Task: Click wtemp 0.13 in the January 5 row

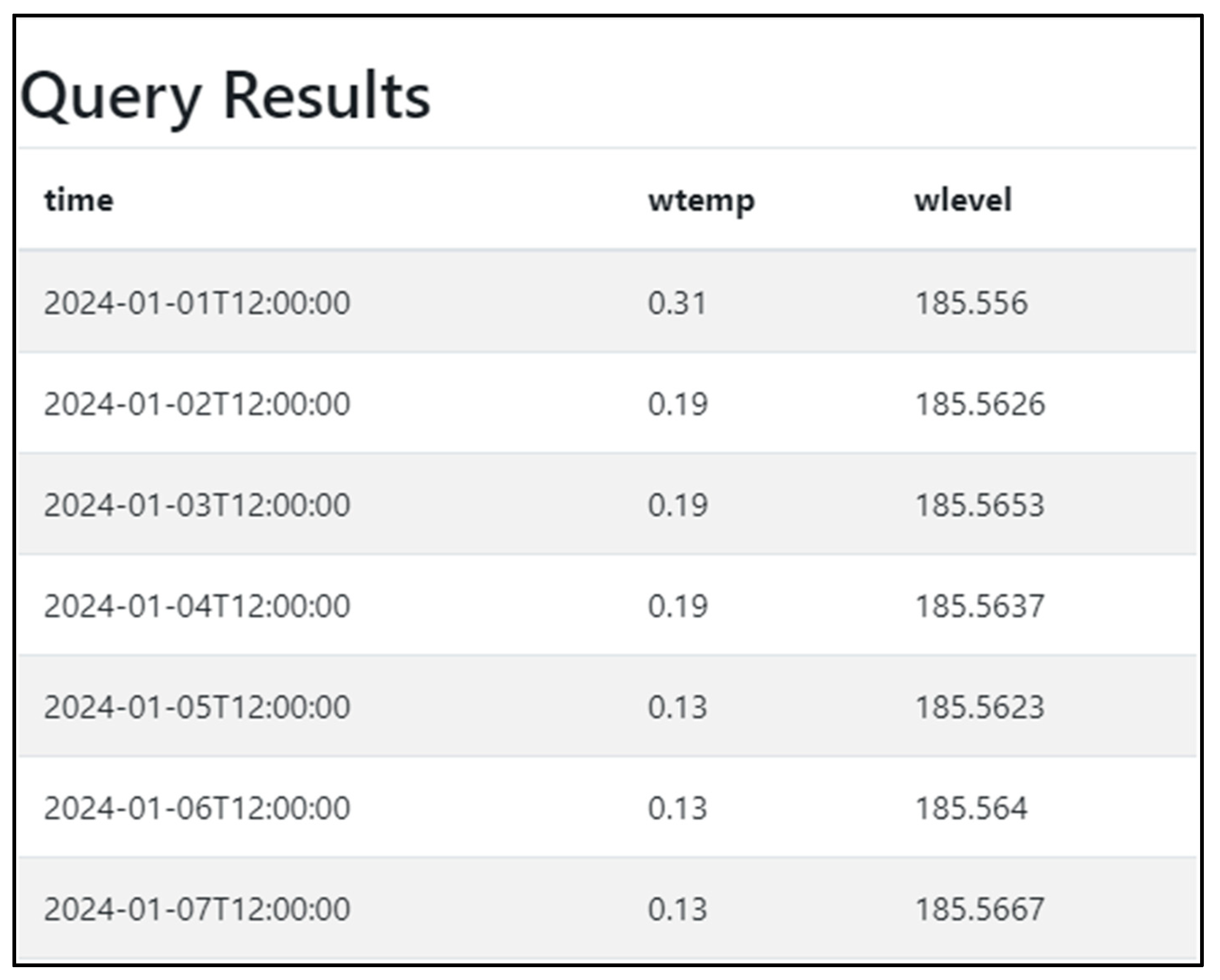Action: point(677,707)
